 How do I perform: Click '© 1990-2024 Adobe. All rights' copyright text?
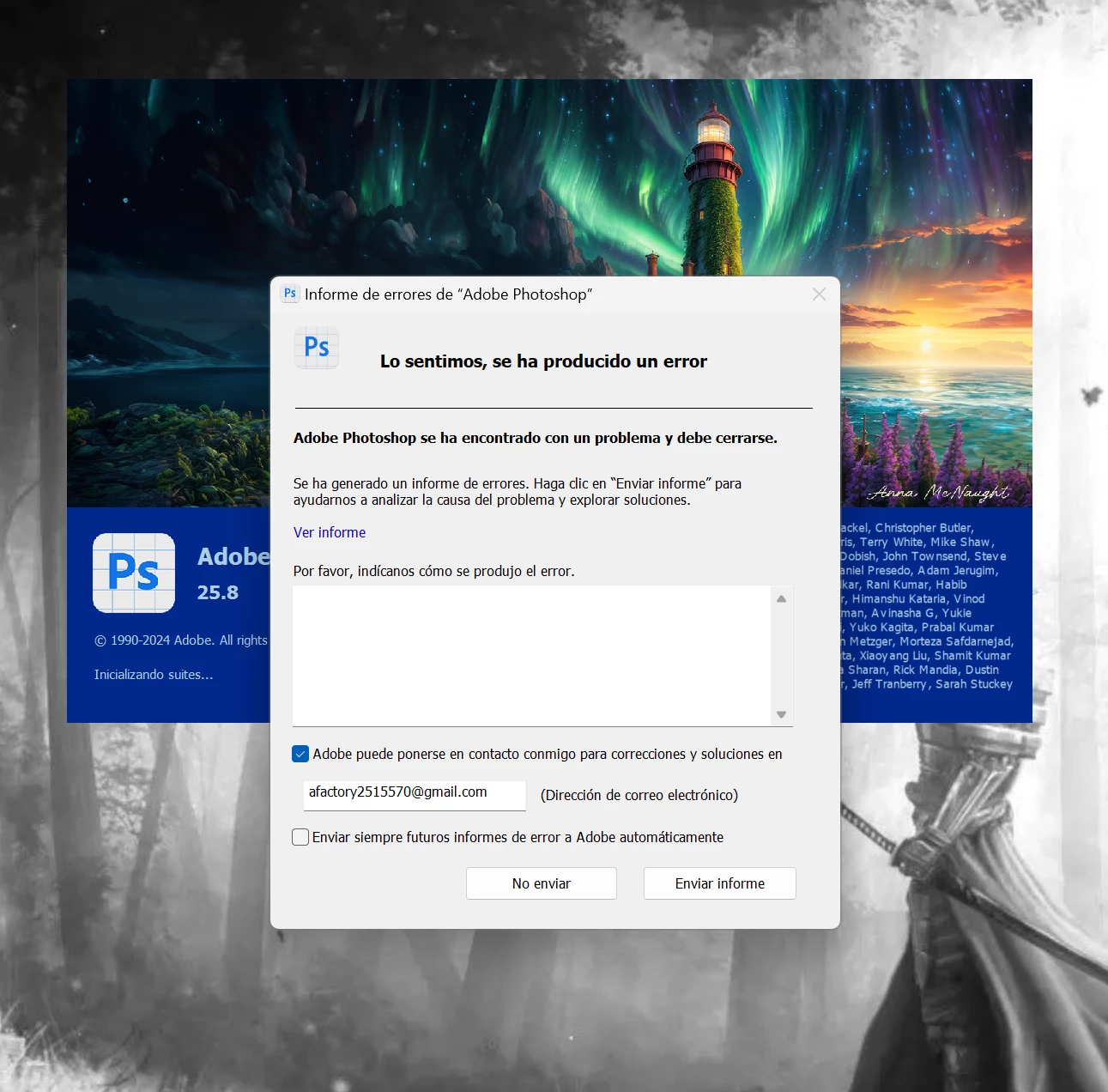181,640
